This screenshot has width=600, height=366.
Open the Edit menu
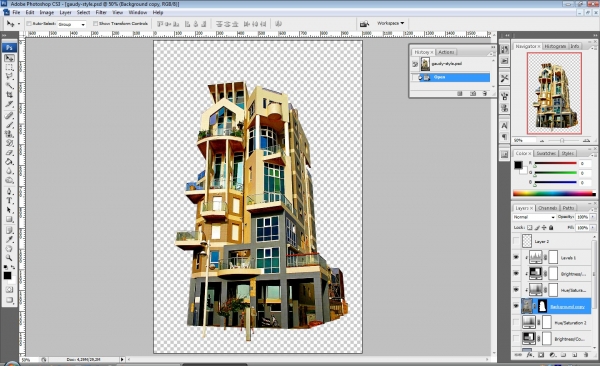tap(30, 12)
